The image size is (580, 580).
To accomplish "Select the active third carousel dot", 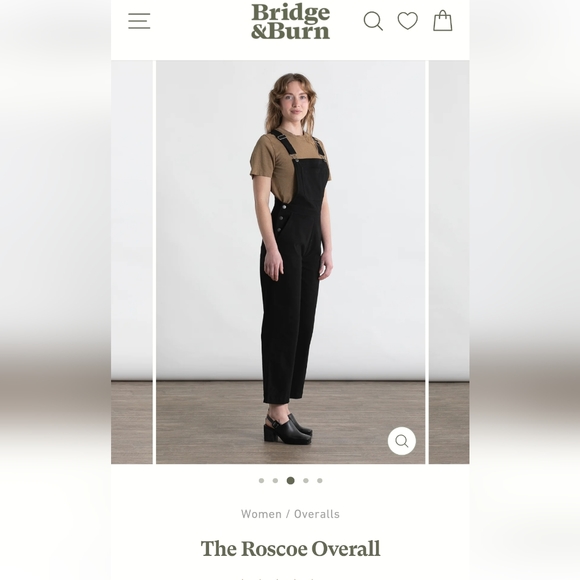I will (x=291, y=480).
